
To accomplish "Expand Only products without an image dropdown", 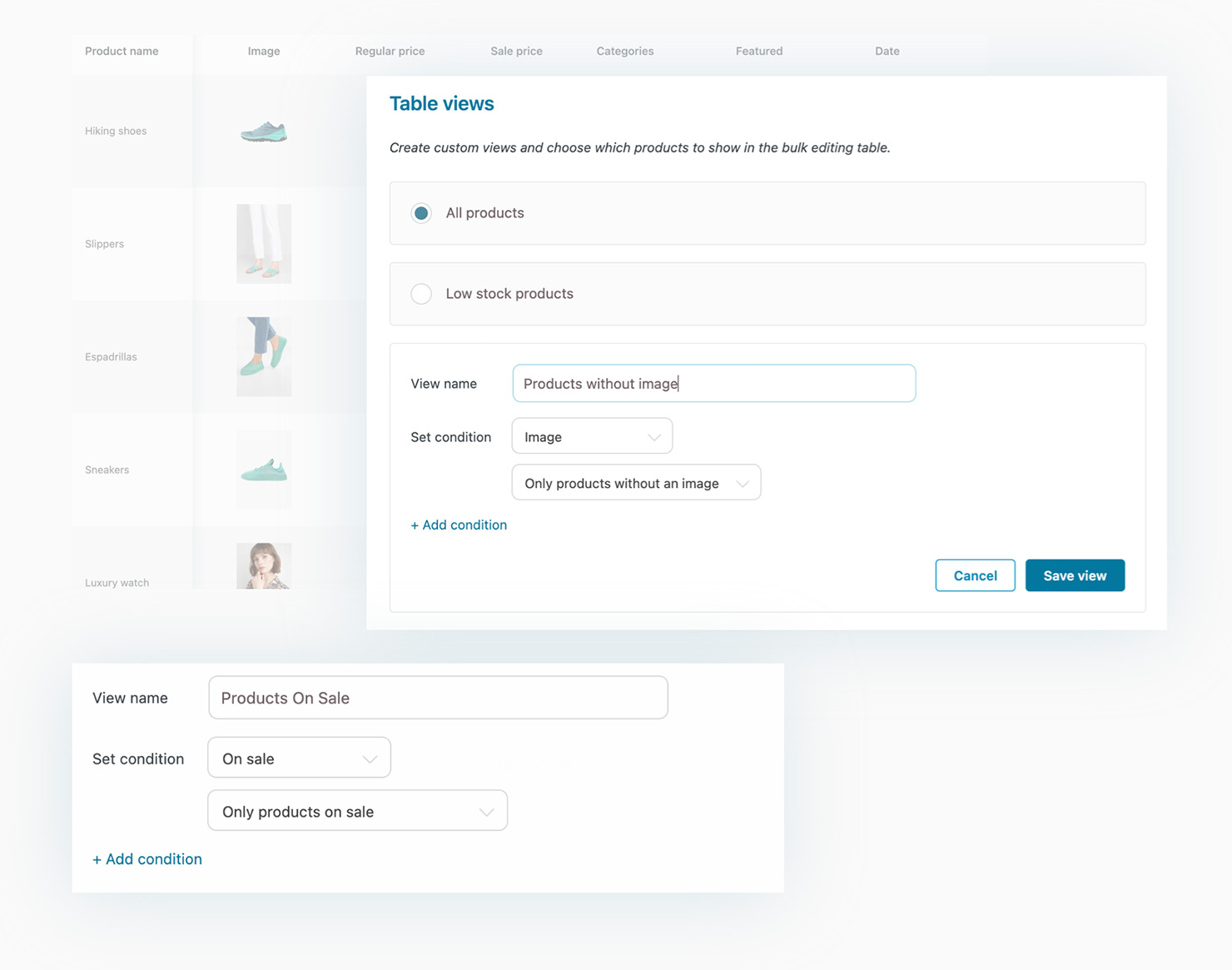I will [636, 483].
